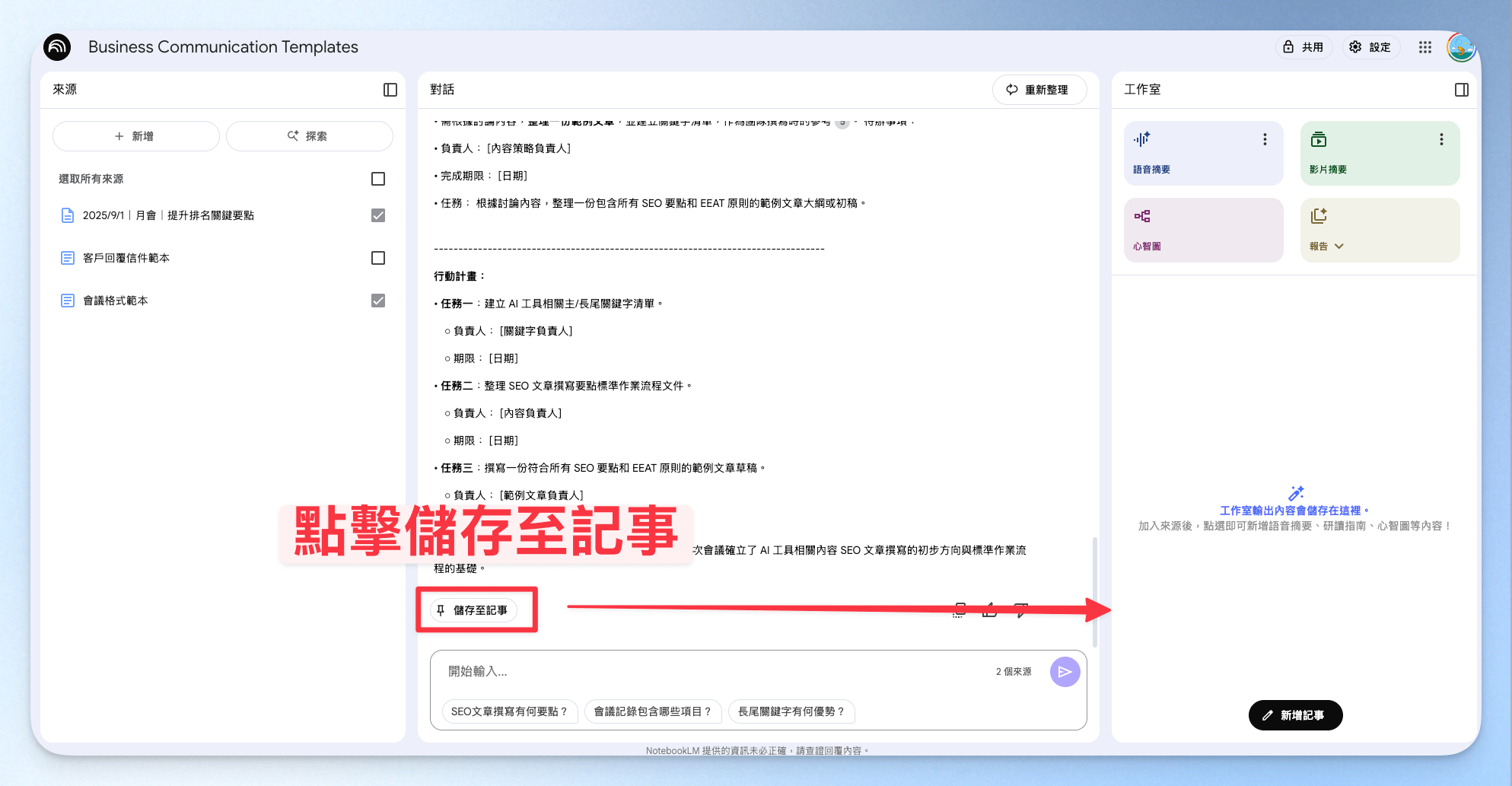This screenshot has height=786, width=1512.
Task: Check the 選取所有來源 checkbox
Action: click(378, 179)
